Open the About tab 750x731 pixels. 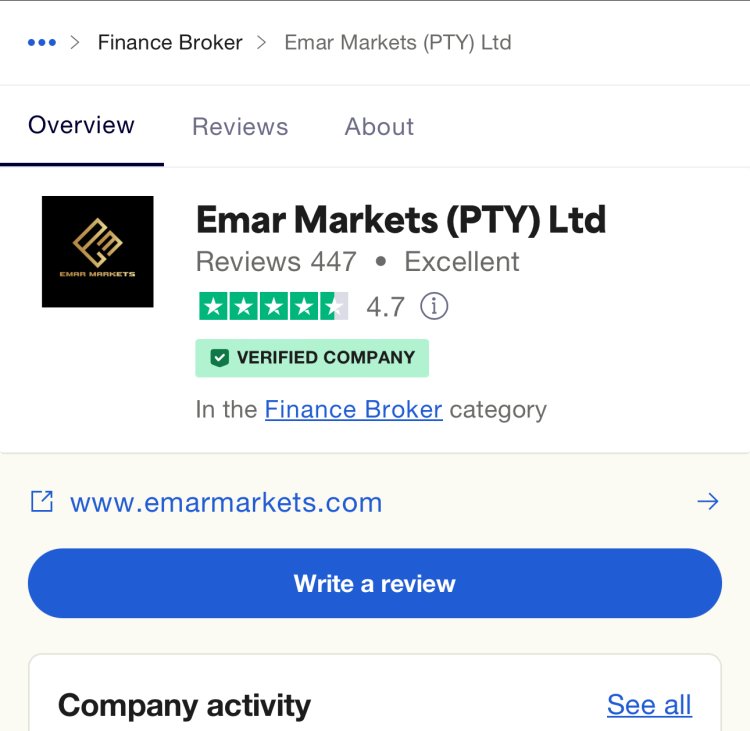click(379, 127)
